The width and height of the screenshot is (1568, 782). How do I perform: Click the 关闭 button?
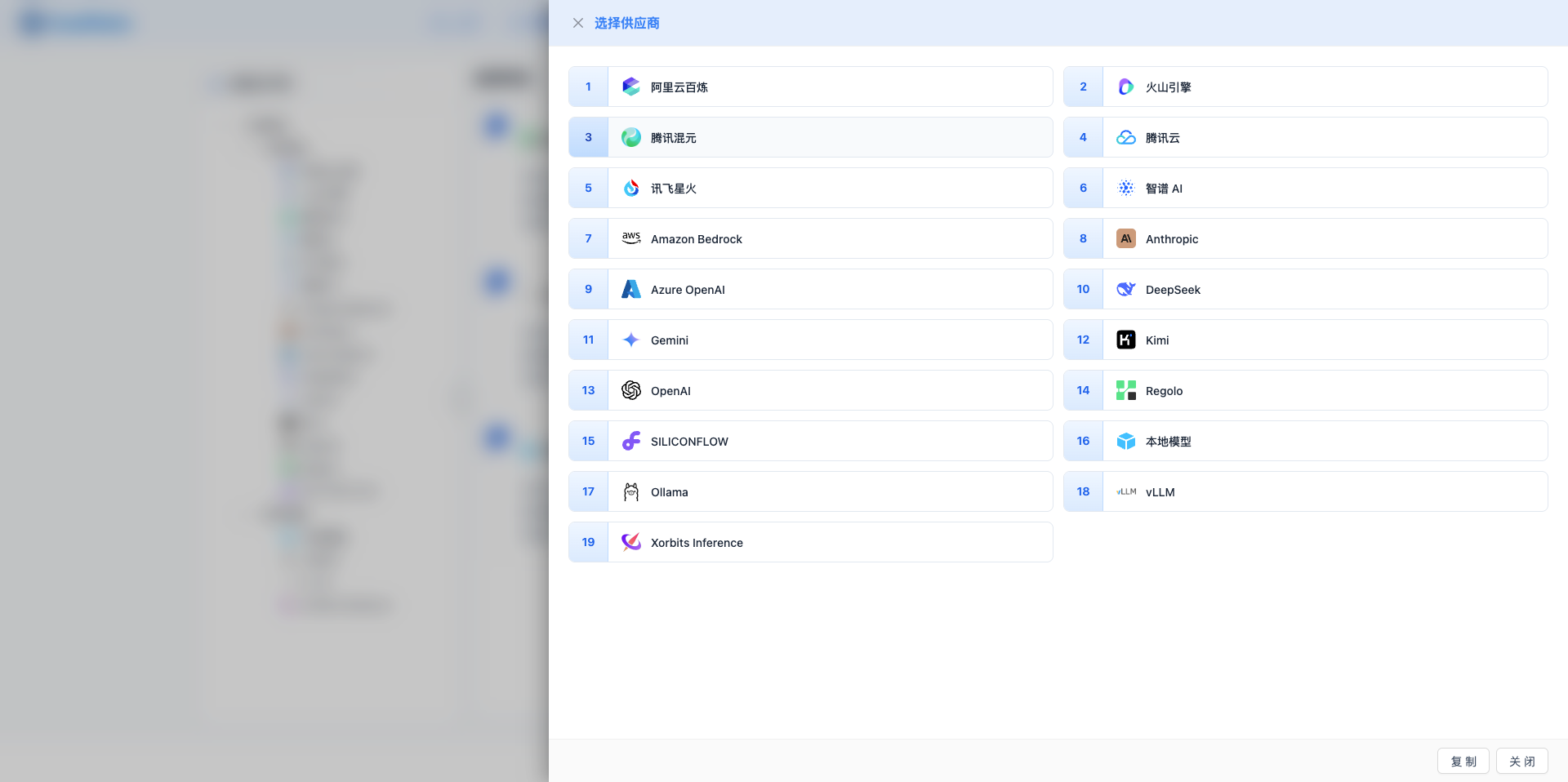click(x=1521, y=761)
